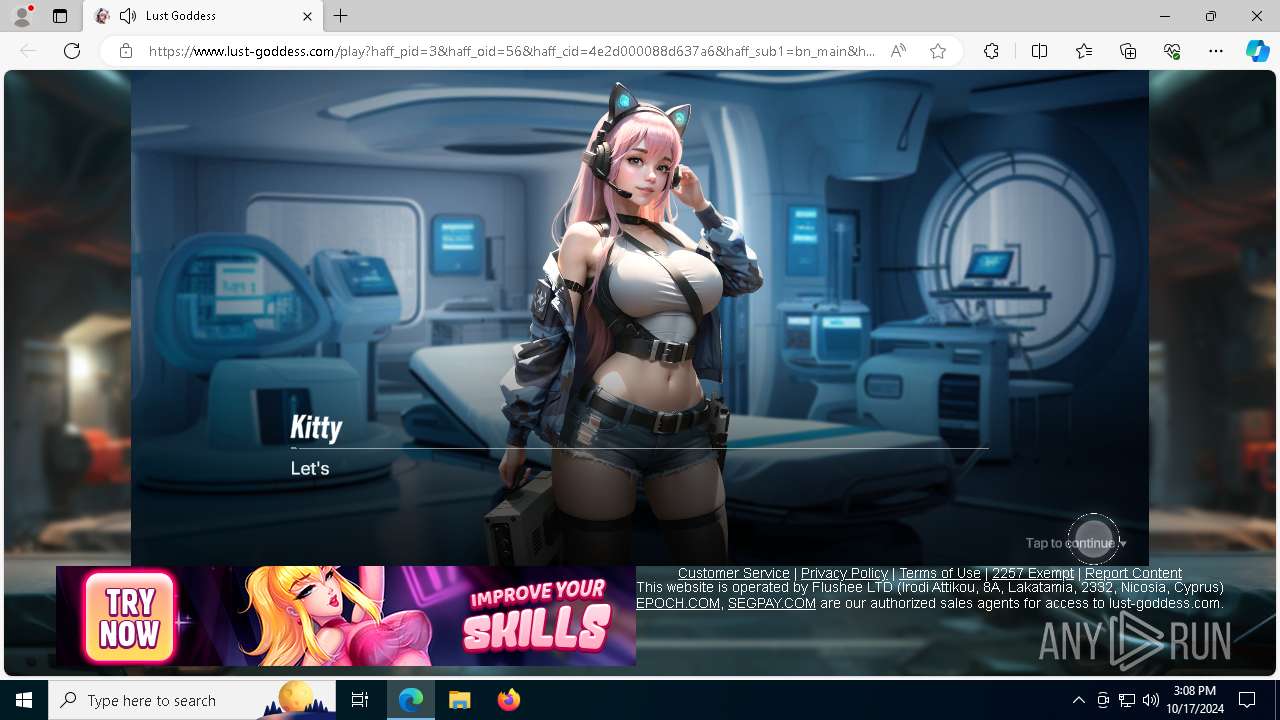Open the tab actions menu icon
Image resolution: width=1280 pixels, height=720 pixels.
tap(60, 16)
